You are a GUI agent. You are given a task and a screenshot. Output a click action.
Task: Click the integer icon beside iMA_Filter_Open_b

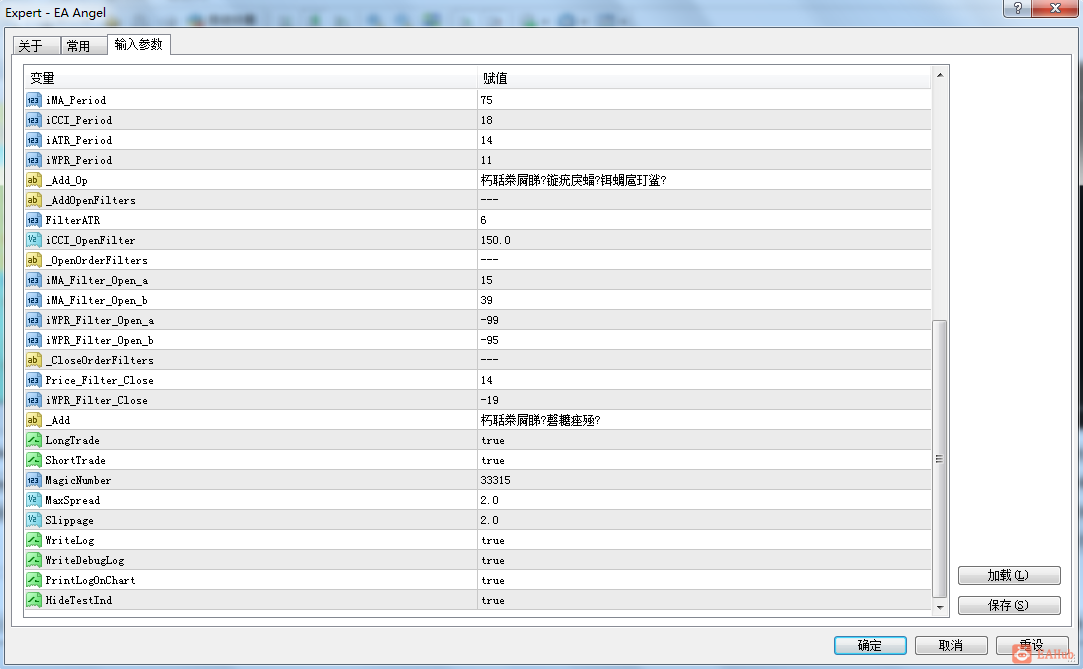point(33,300)
